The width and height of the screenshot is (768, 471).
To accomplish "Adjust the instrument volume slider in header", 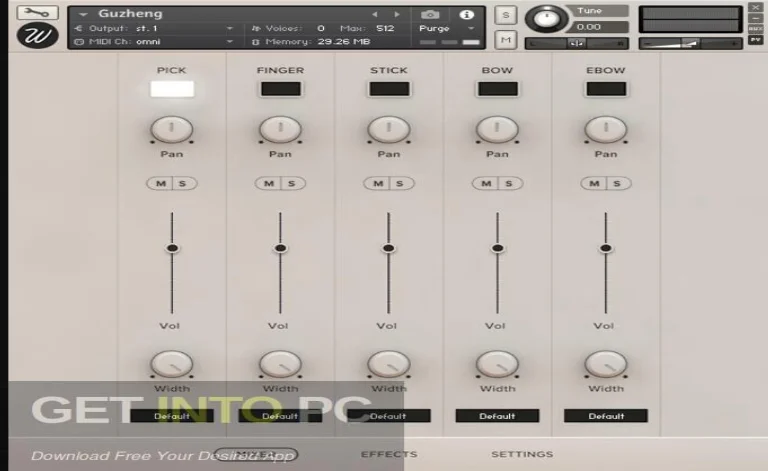I will point(691,44).
